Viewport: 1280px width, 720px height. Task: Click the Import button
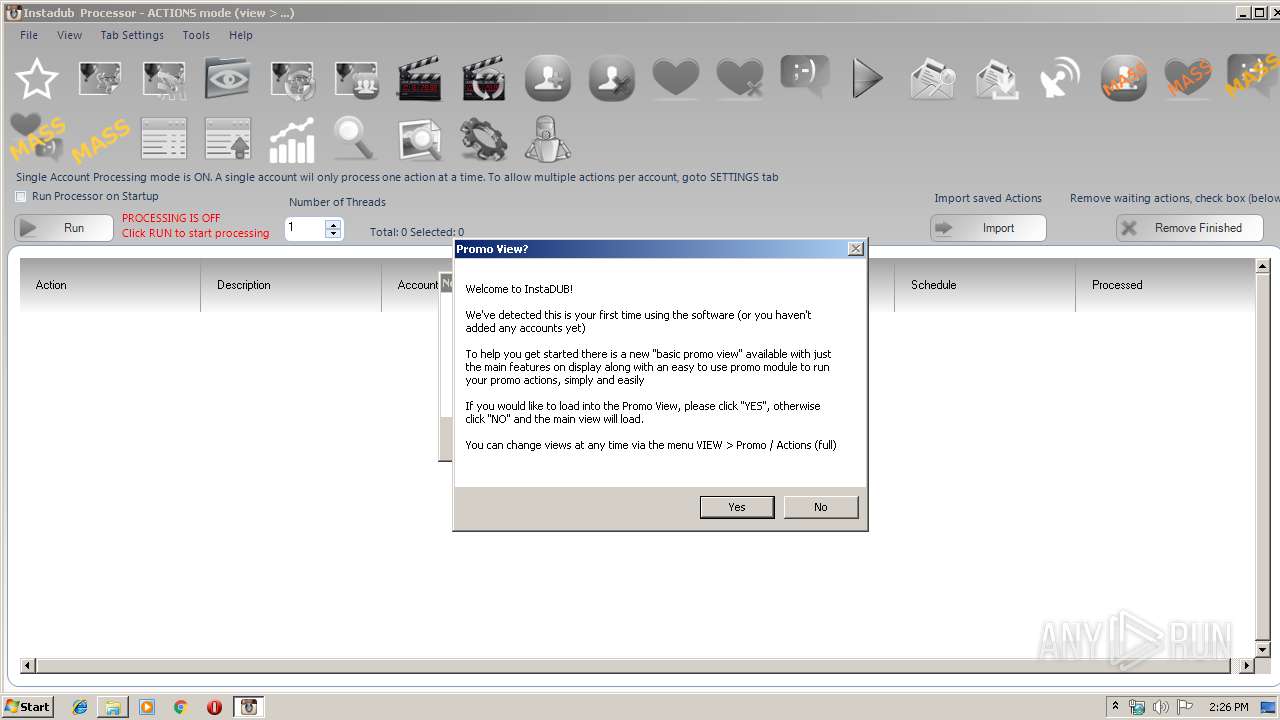pos(988,228)
